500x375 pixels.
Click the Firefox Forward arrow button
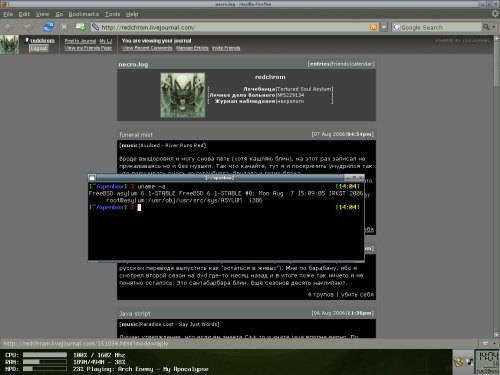point(28,27)
